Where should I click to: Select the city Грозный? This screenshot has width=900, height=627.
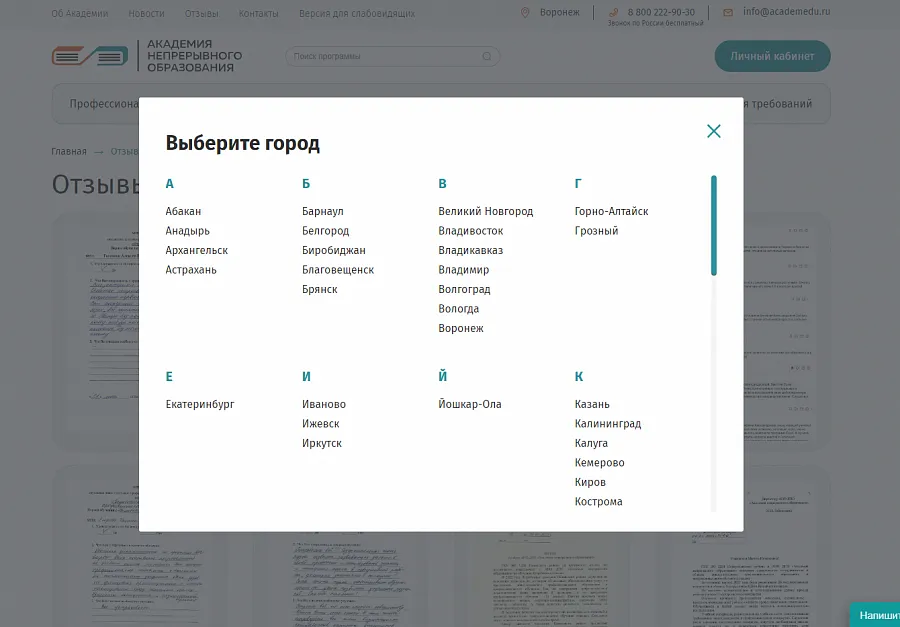point(596,231)
